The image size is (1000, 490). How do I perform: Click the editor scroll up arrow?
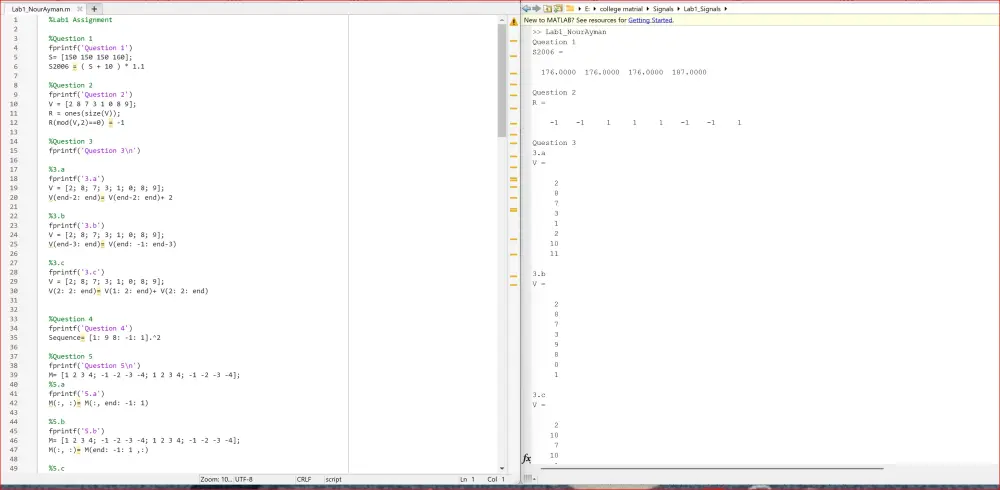coord(502,21)
